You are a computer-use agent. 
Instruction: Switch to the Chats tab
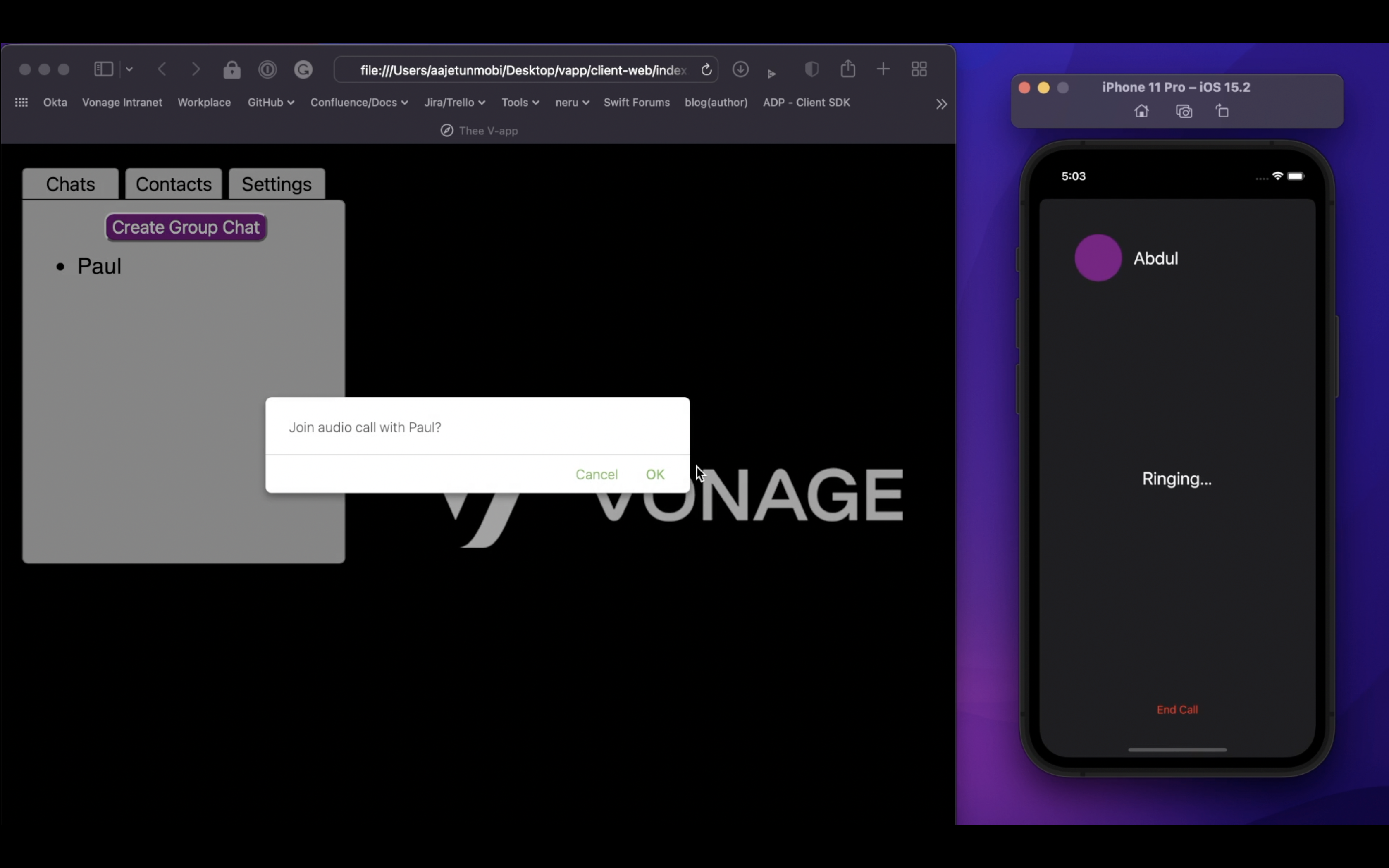[71, 184]
